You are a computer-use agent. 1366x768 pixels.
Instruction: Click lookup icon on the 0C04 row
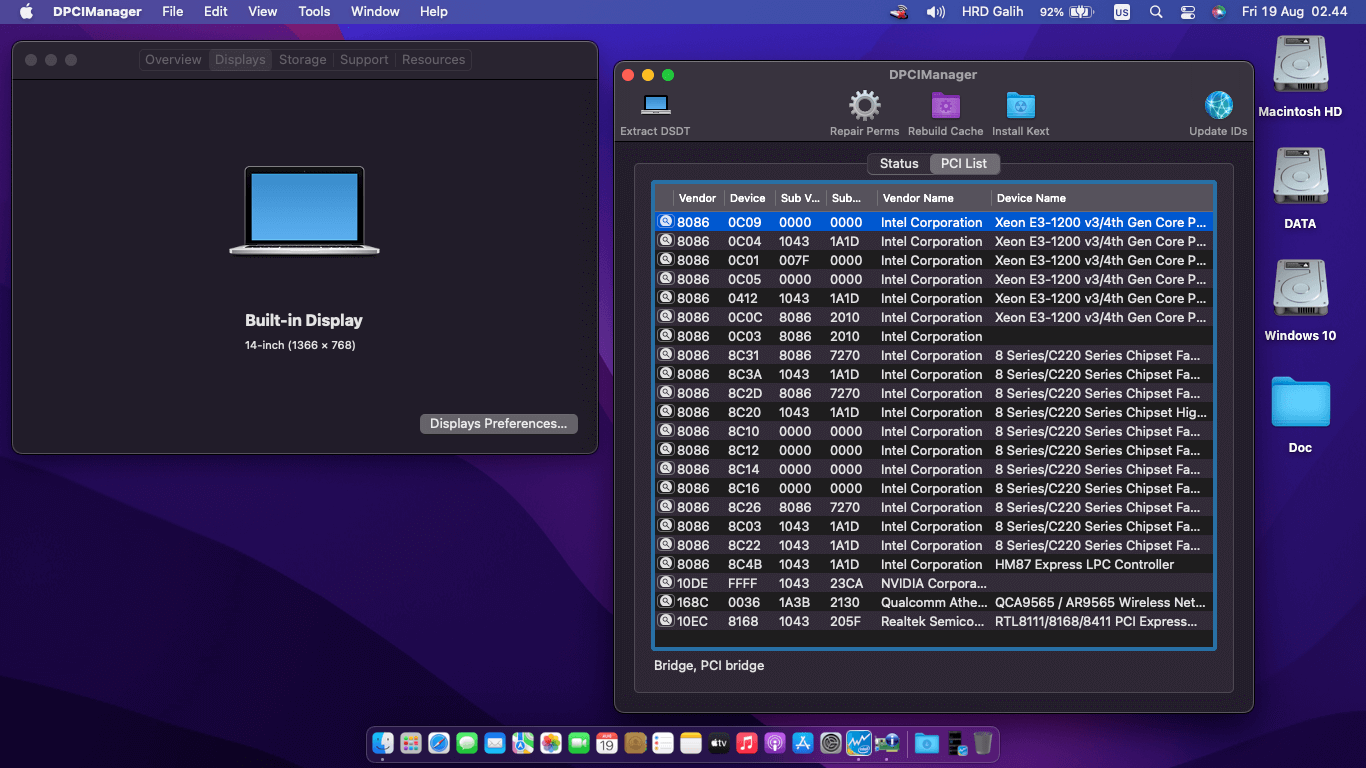(666, 240)
